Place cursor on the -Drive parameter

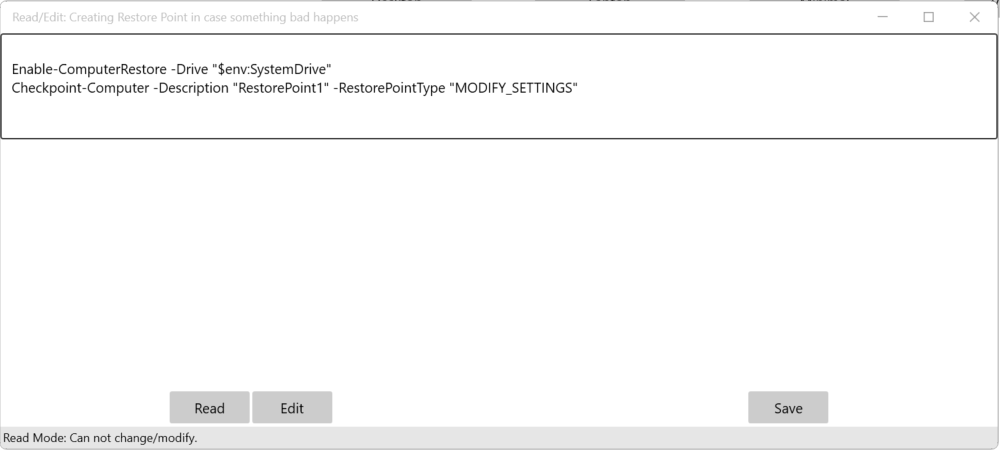coord(190,69)
